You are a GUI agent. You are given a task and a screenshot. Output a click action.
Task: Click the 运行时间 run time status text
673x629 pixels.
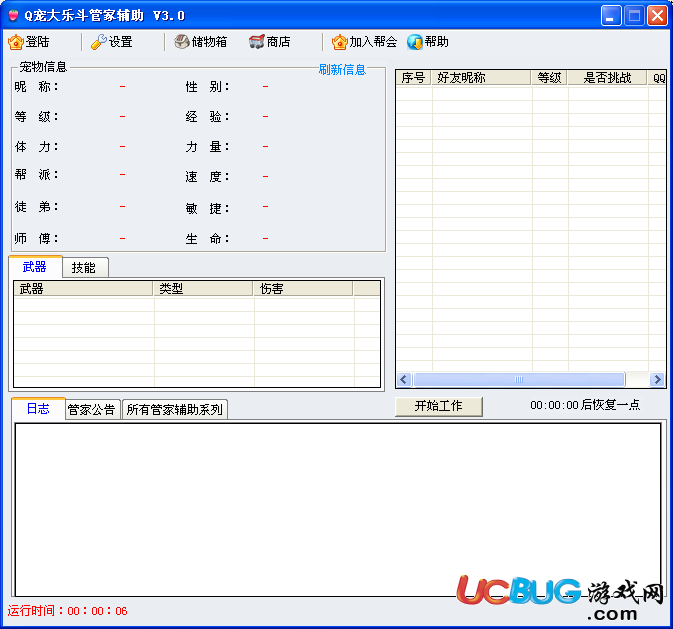point(67,611)
